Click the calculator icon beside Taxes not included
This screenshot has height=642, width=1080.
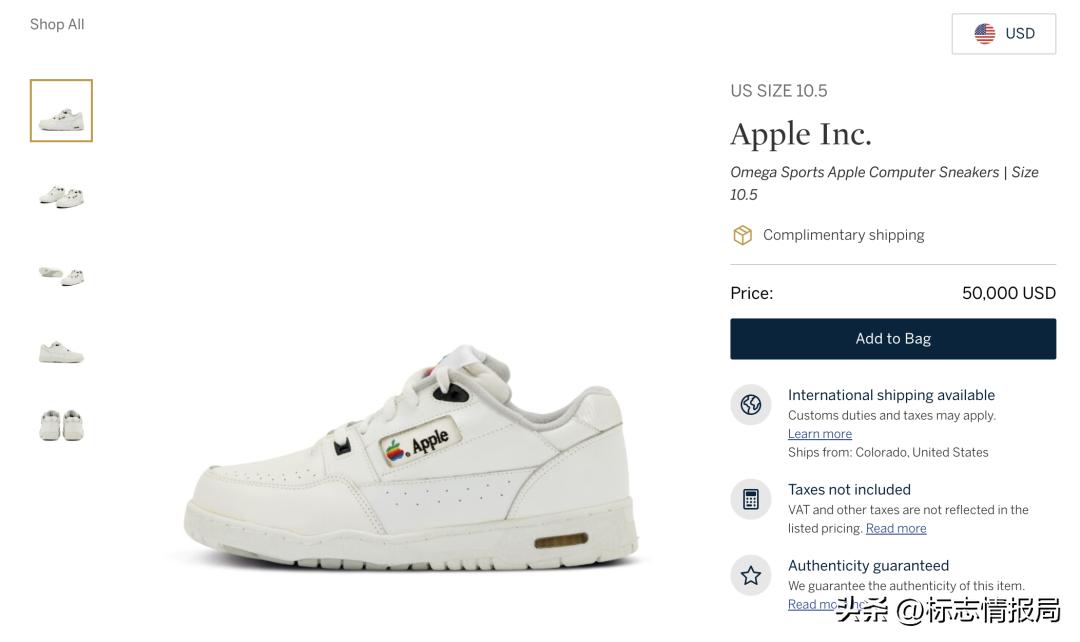point(751,499)
